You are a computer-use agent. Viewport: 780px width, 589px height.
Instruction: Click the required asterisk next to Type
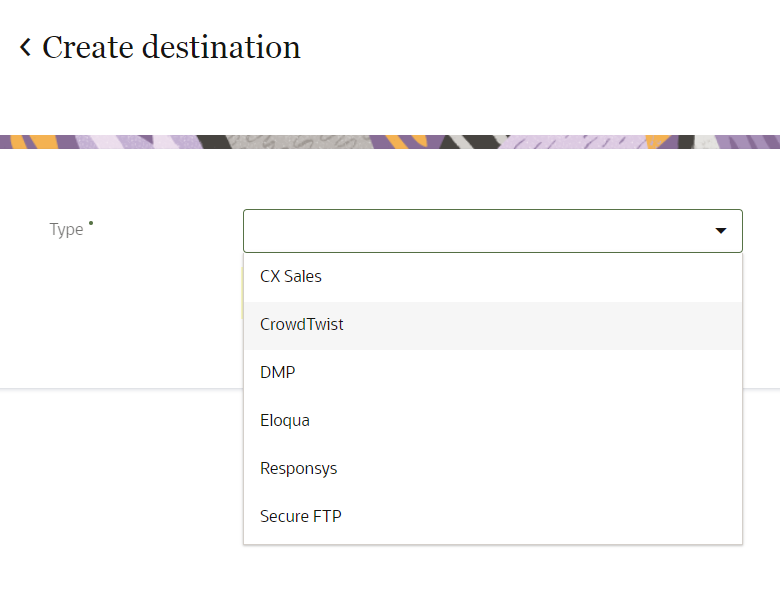point(91,223)
